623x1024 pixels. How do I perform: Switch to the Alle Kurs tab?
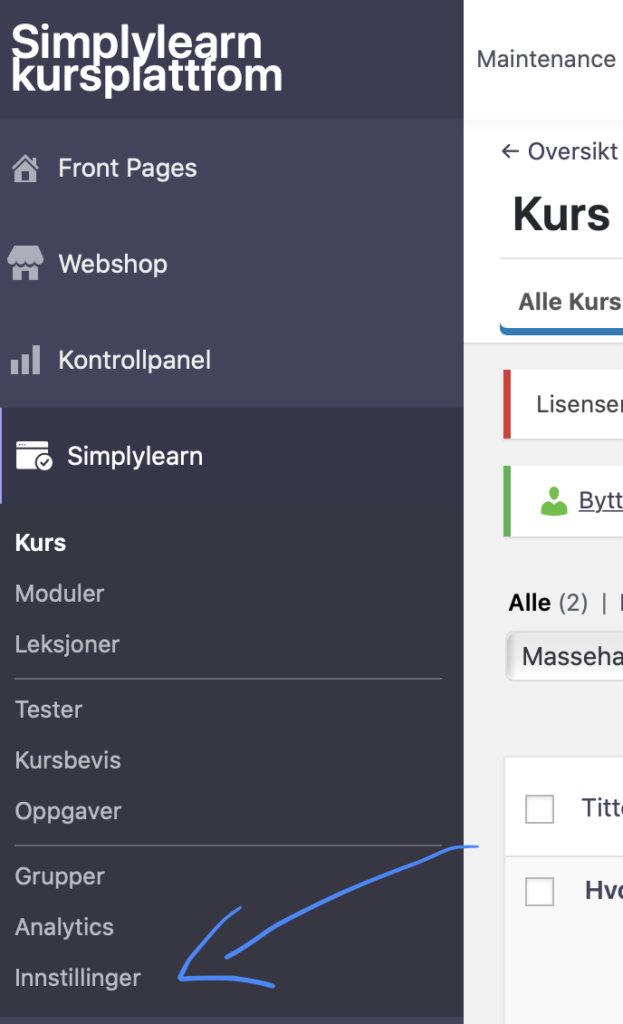click(x=569, y=302)
